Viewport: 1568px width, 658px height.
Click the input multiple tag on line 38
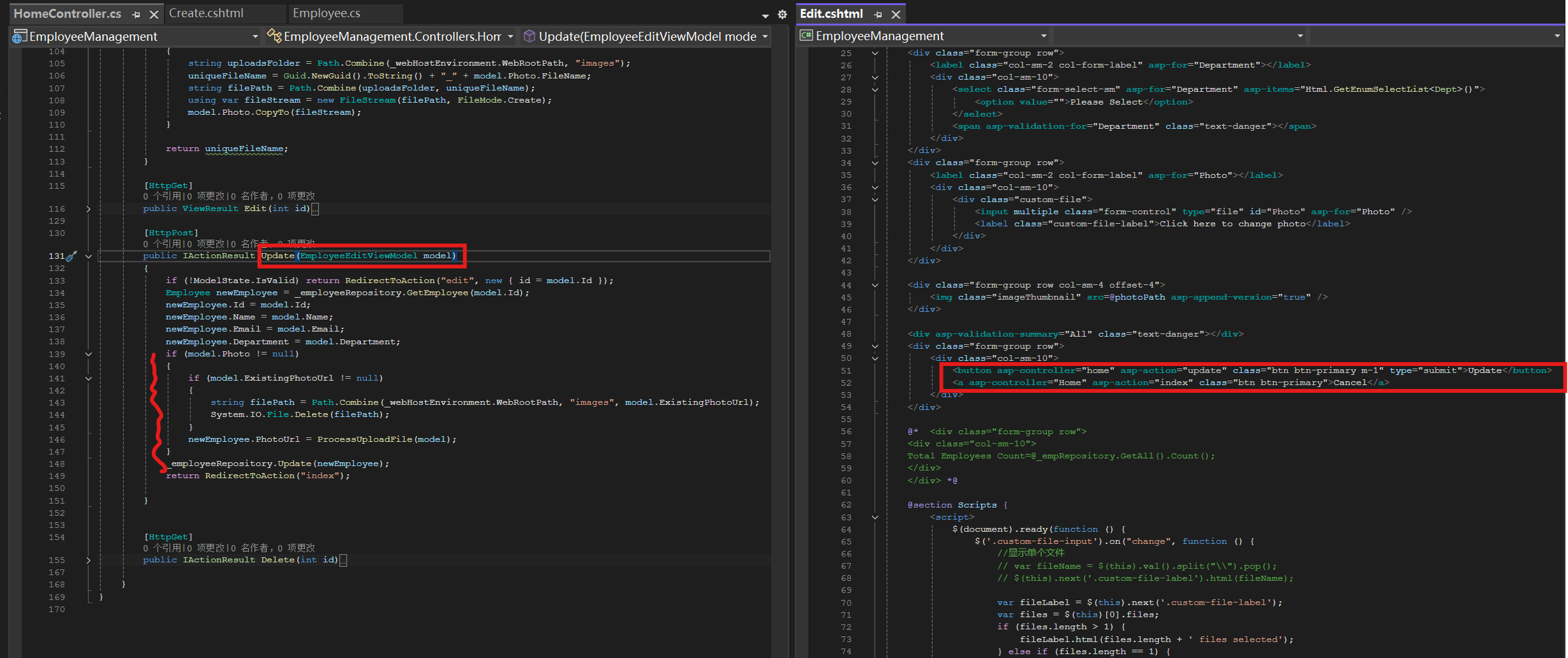1193,212
